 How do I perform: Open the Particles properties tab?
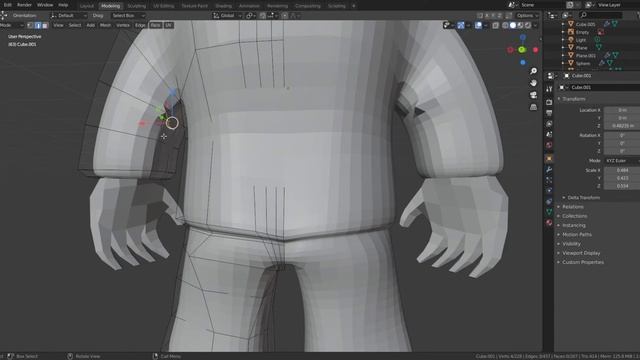(549, 180)
